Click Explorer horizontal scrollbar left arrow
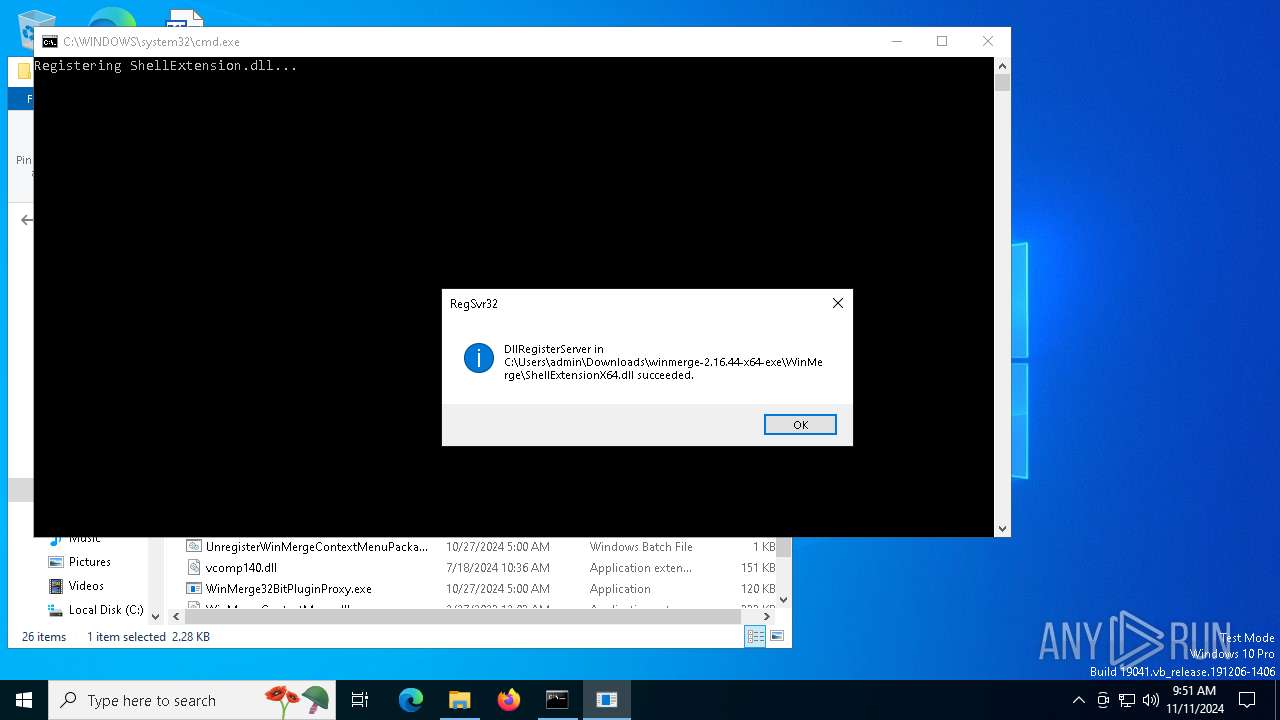 (177, 617)
